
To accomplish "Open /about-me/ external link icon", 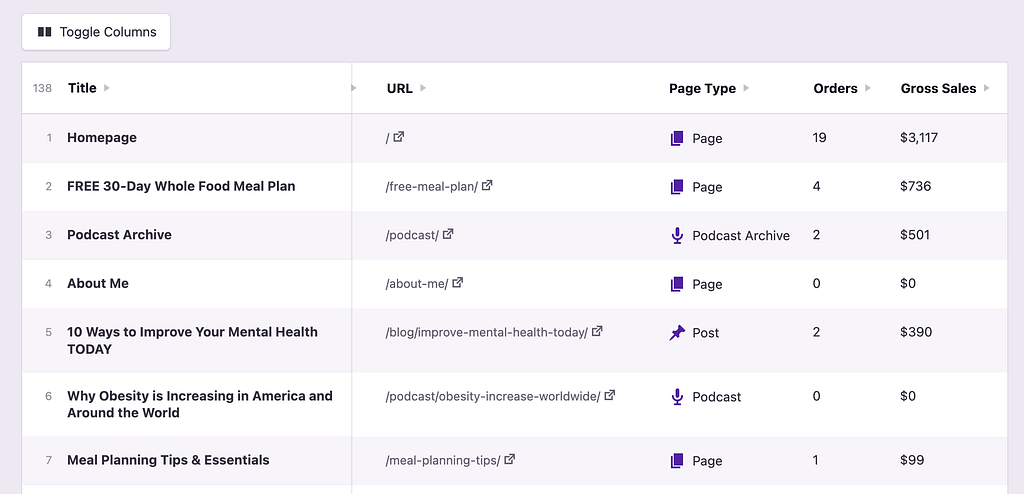I will pos(458,283).
